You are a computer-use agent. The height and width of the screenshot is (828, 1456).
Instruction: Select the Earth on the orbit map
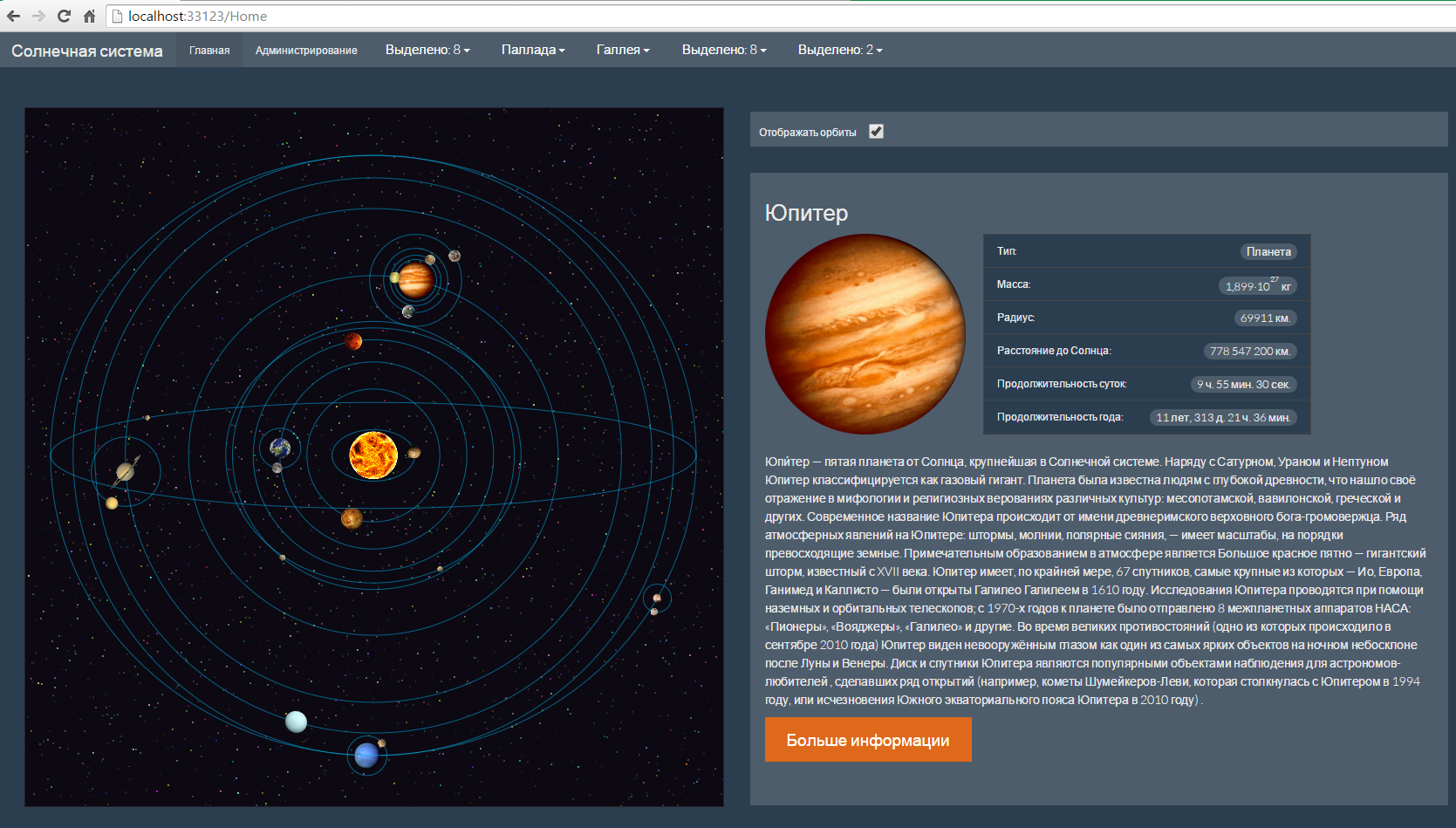280,448
